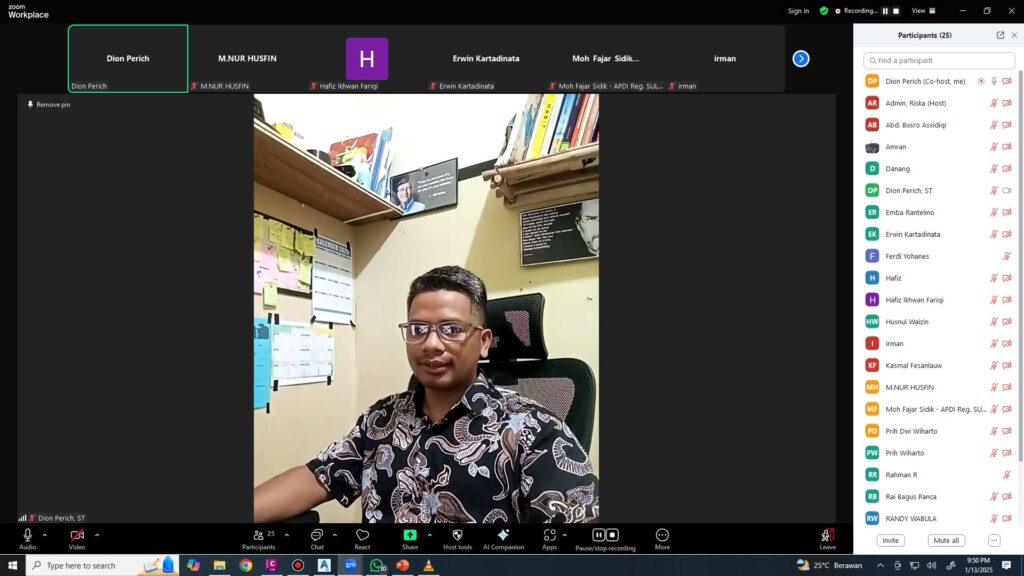The width and height of the screenshot is (1024, 576).
Task: Open Host tools shield icon
Action: [x=457, y=536]
